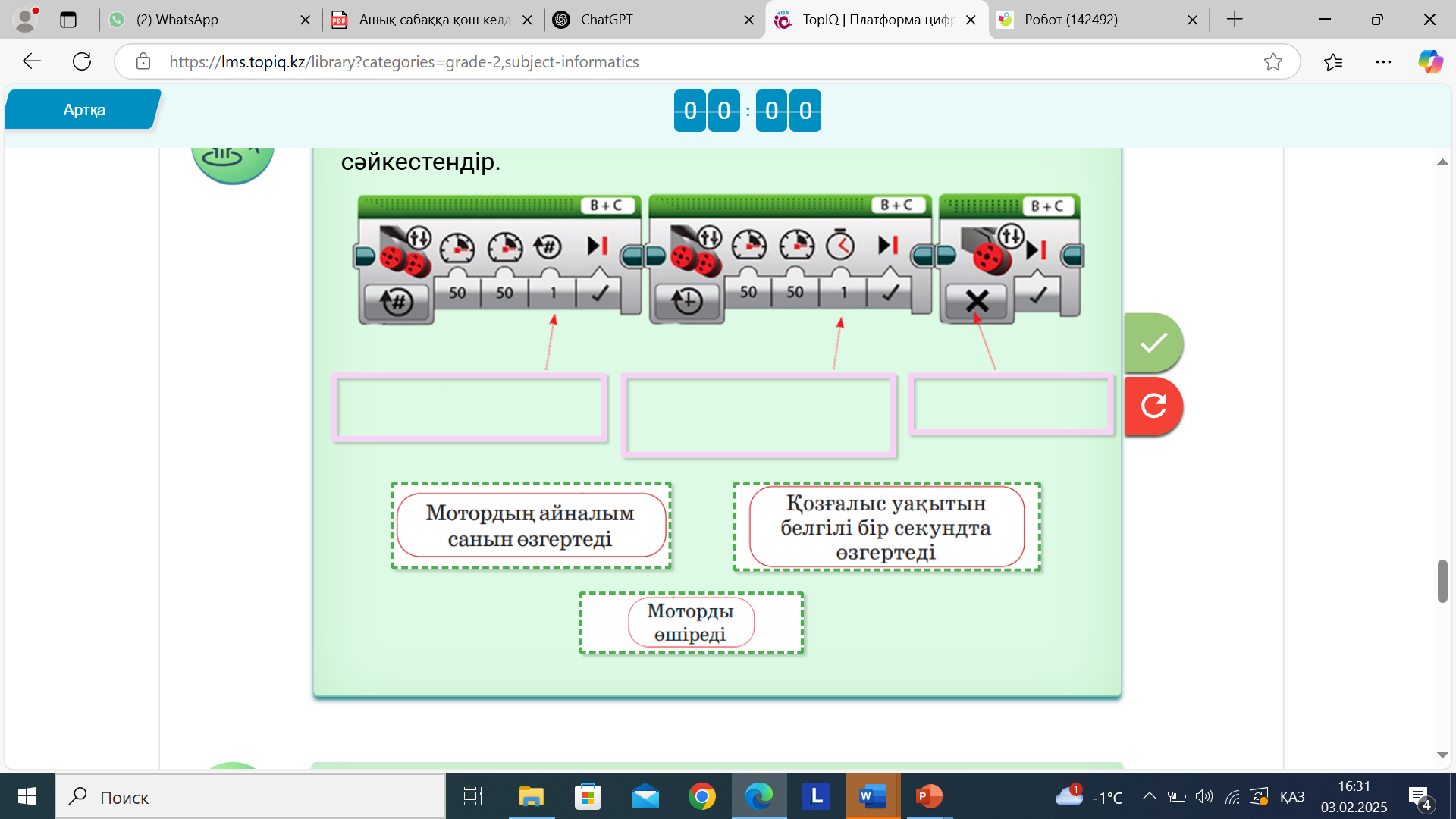The width and height of the screenshot is (1456, 819).
Task: Open PowerPoint from the taskbar
Action: coord(928,796)
